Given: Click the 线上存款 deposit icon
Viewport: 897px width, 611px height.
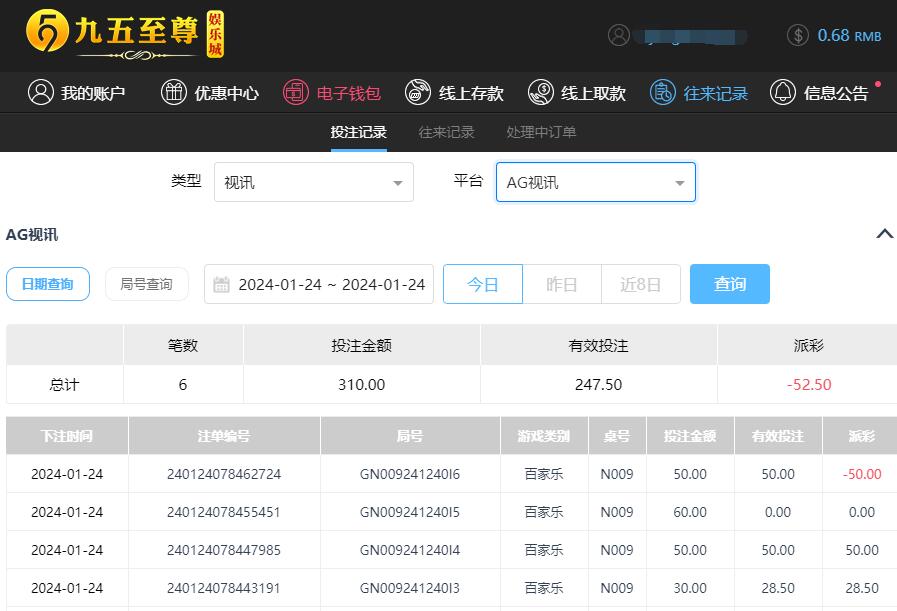Looking at the screenshot, I should coord(418,92).
